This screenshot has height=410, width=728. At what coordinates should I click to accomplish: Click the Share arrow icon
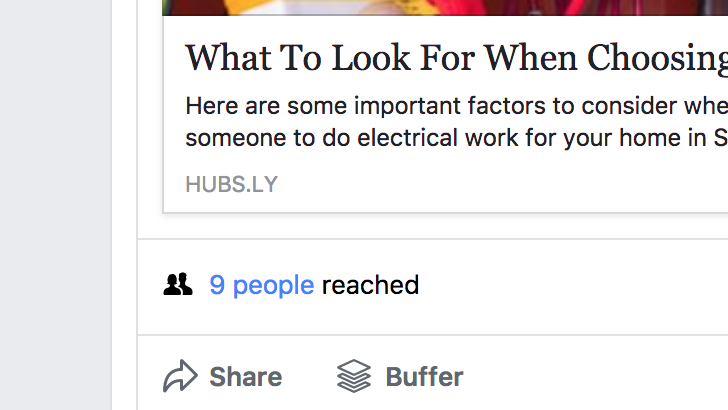(x=180, y=376)
